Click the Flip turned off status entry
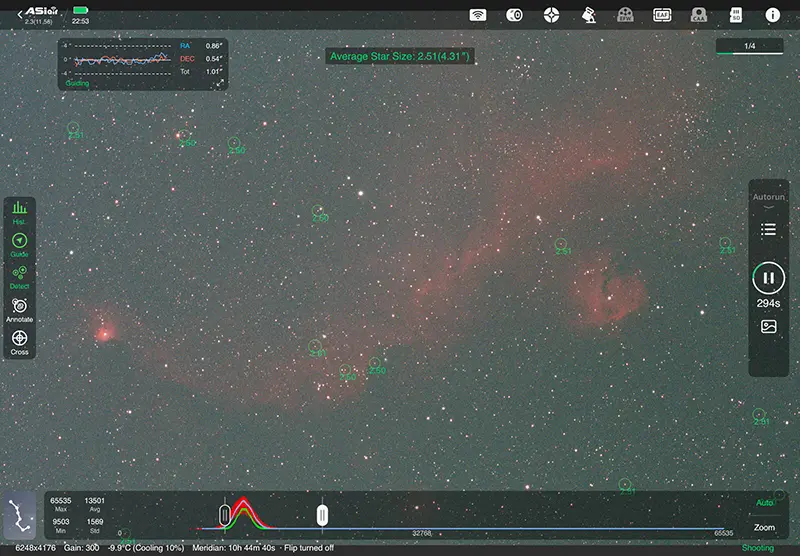The width and height of the screenshot is (800, 556). pyautogui.click(x=309, y=548)
